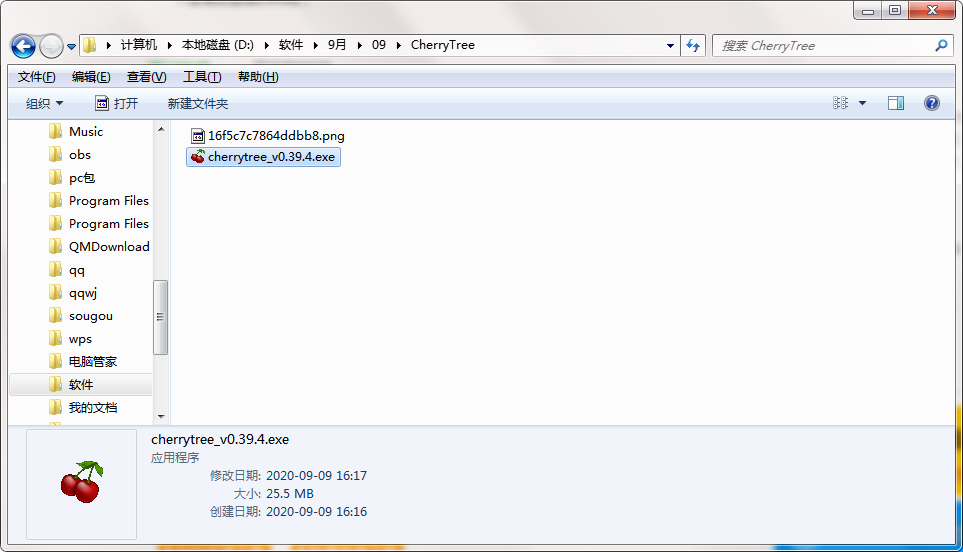Screen dimensions: 963x552
Task: Go back with the blue Back arrow
Action: coord(23,46)
